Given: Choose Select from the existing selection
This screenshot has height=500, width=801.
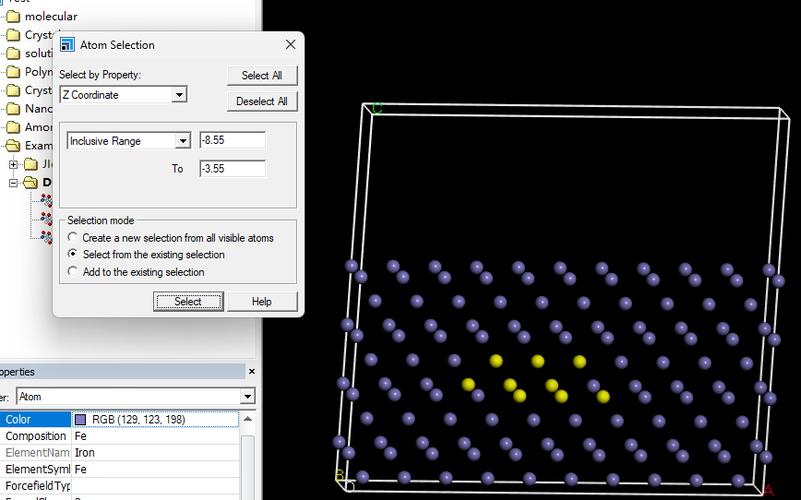Looking at the screenshot, I should (72, 255).
